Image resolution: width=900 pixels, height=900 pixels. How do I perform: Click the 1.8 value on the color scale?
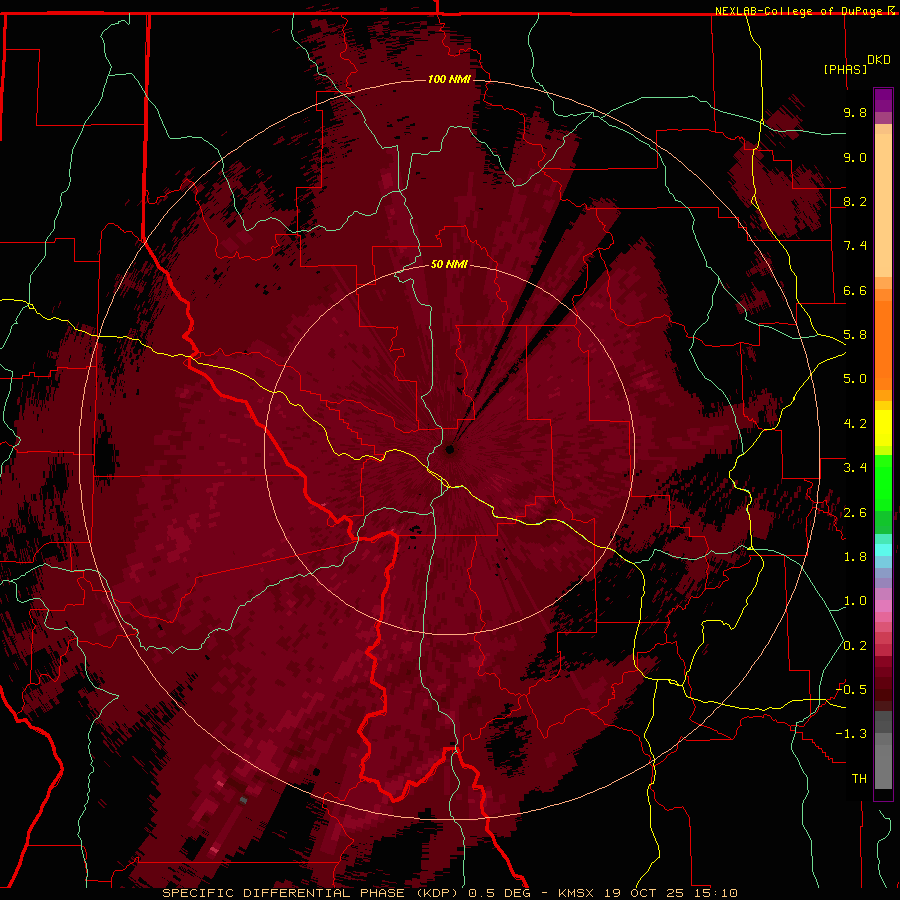pos(855,557)
